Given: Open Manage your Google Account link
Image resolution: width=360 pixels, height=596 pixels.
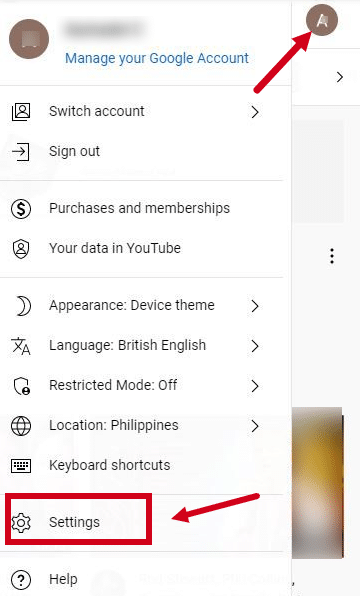Looking at the screenshot, I should pyautogui.click(x=157, y=58).
